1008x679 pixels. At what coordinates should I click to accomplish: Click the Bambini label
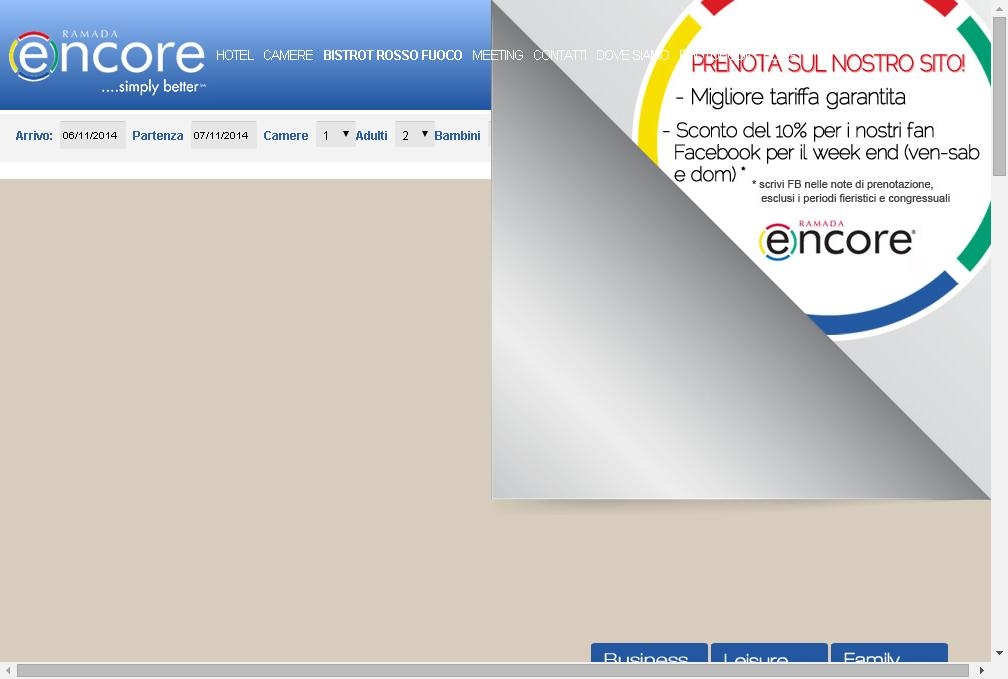(x=457, y=136)
